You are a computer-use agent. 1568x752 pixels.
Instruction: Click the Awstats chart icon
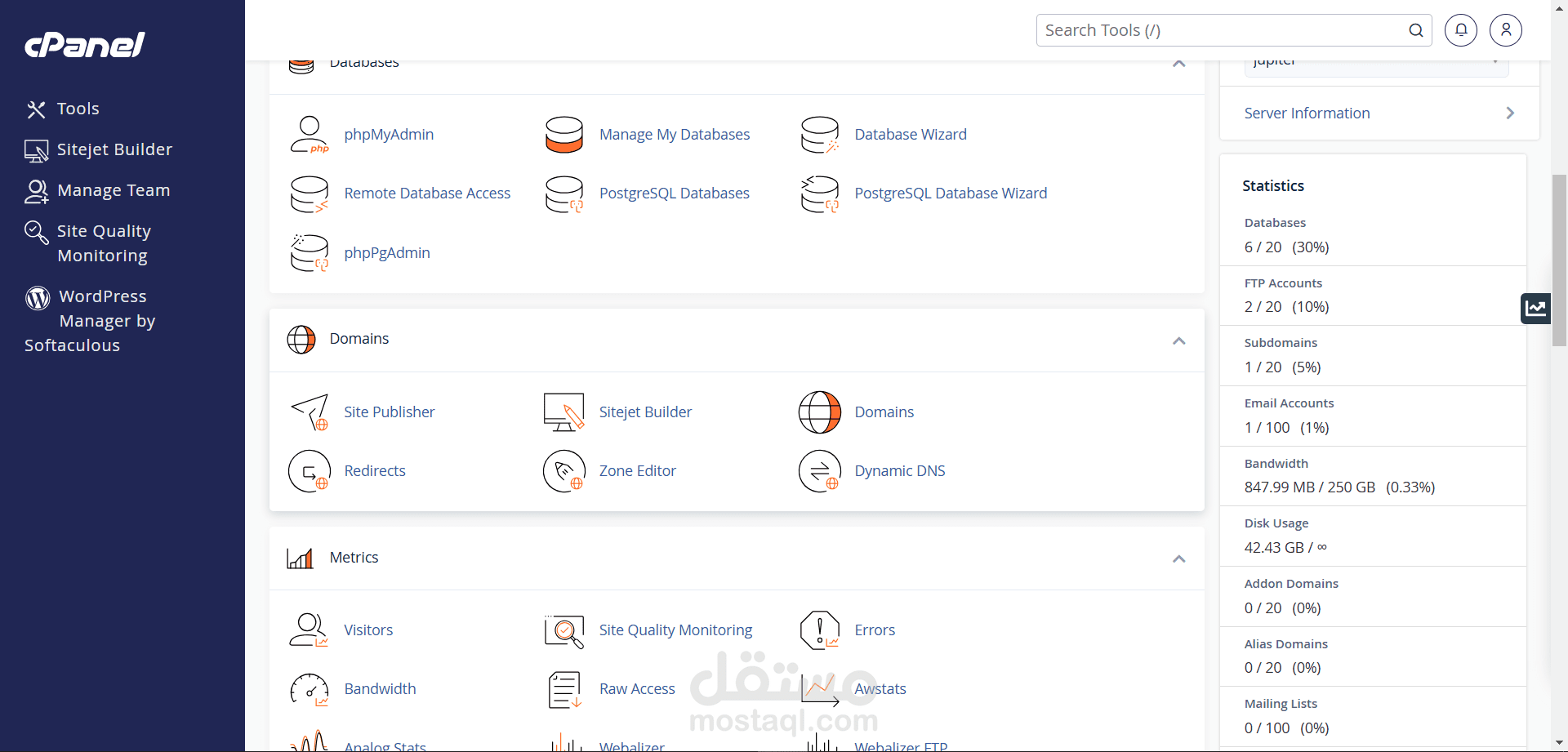tap(819, 689)
